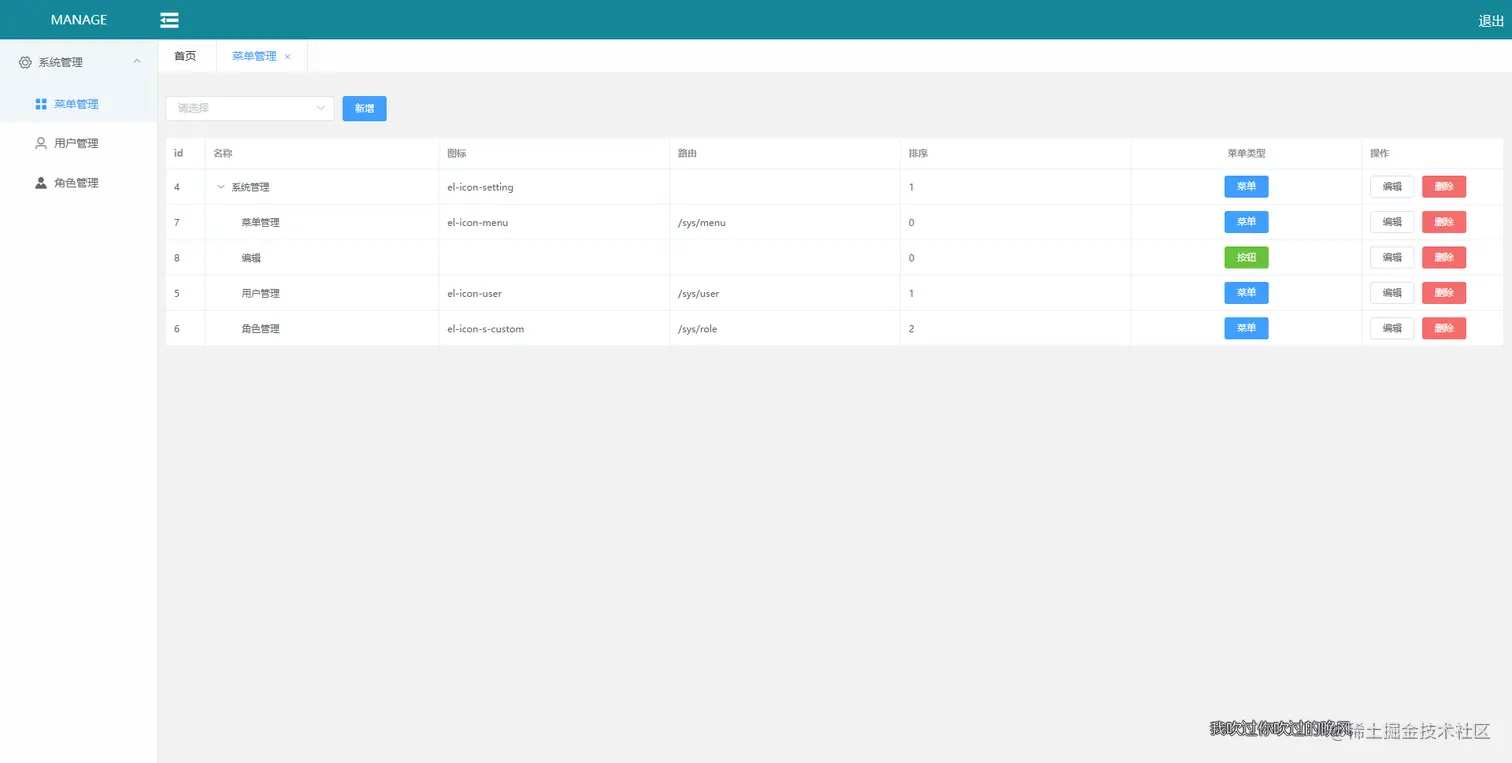
Task: Click the 菜单 tag in 用户管理 row
Action: [1246, 293]
